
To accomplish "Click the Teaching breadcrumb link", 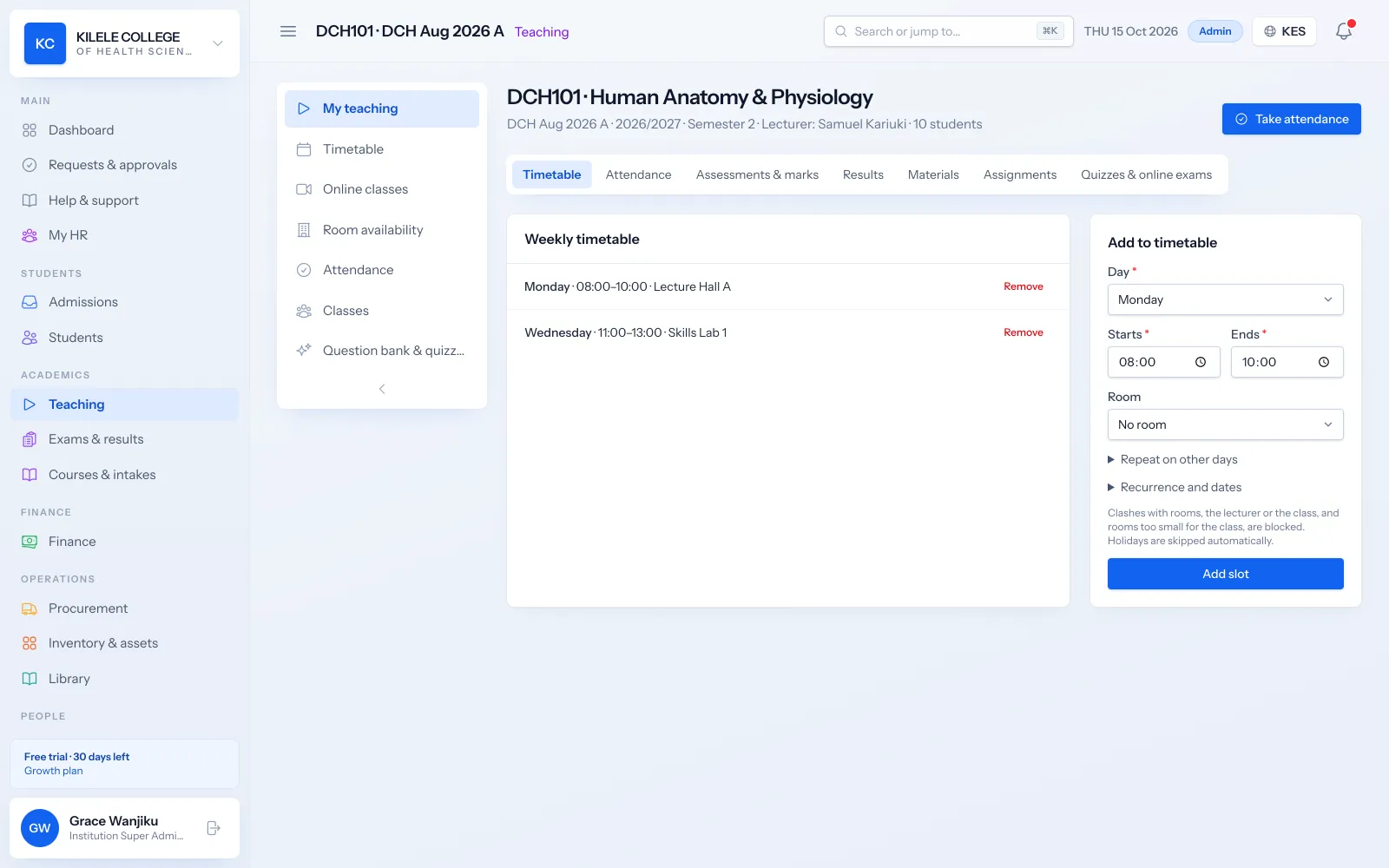I will coord(542,32).
